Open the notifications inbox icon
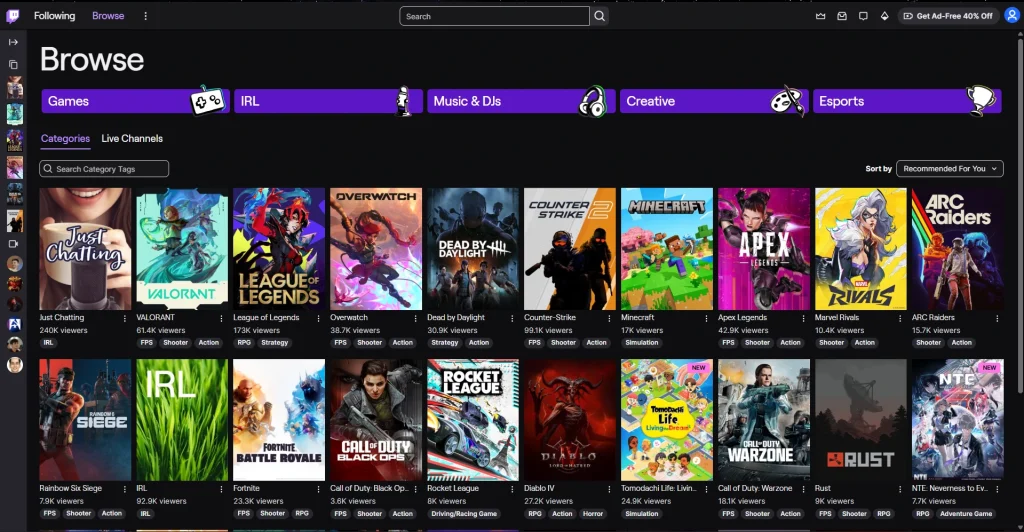 pyautogui.click(x=842, y=16)
